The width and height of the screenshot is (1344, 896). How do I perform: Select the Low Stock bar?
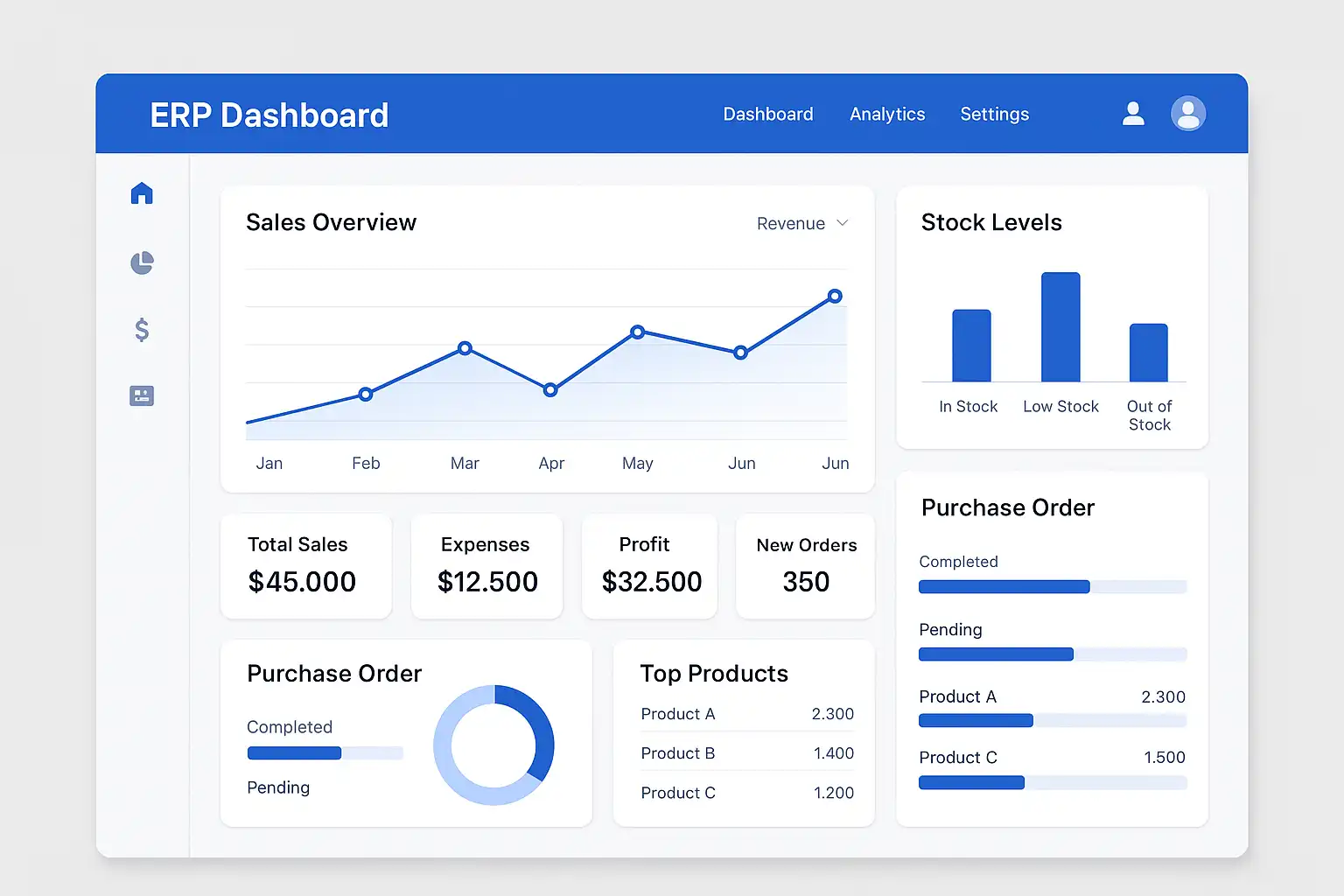point(1060,327)
